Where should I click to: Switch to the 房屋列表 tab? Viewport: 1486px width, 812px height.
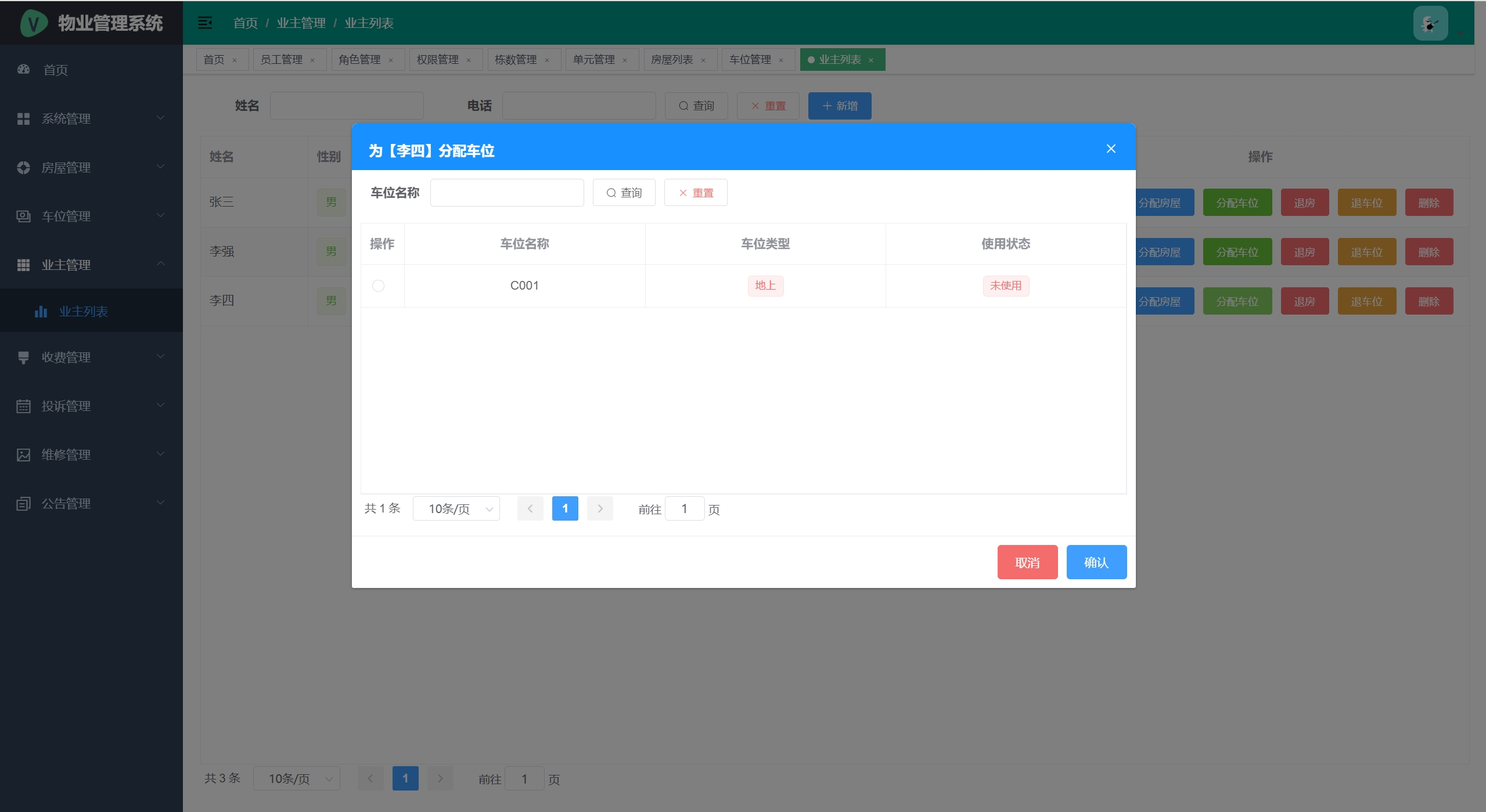(671, 60)
